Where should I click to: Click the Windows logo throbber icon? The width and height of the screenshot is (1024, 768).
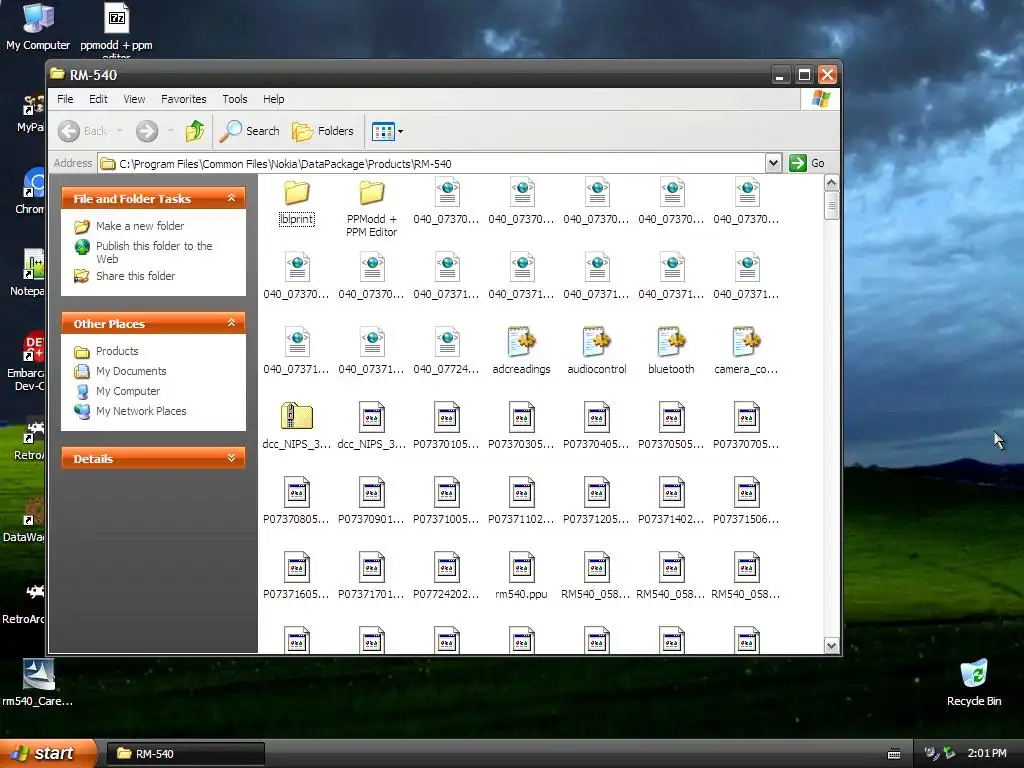820,99
